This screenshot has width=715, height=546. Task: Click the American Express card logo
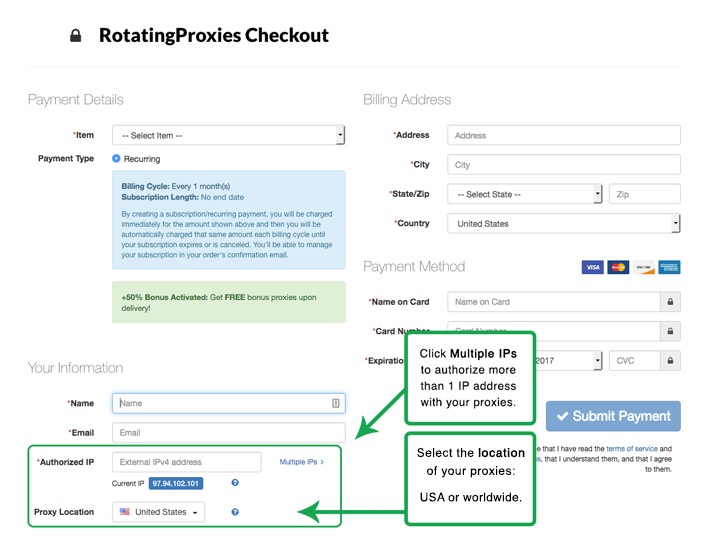pyautogui.click(x=669, y=267)
